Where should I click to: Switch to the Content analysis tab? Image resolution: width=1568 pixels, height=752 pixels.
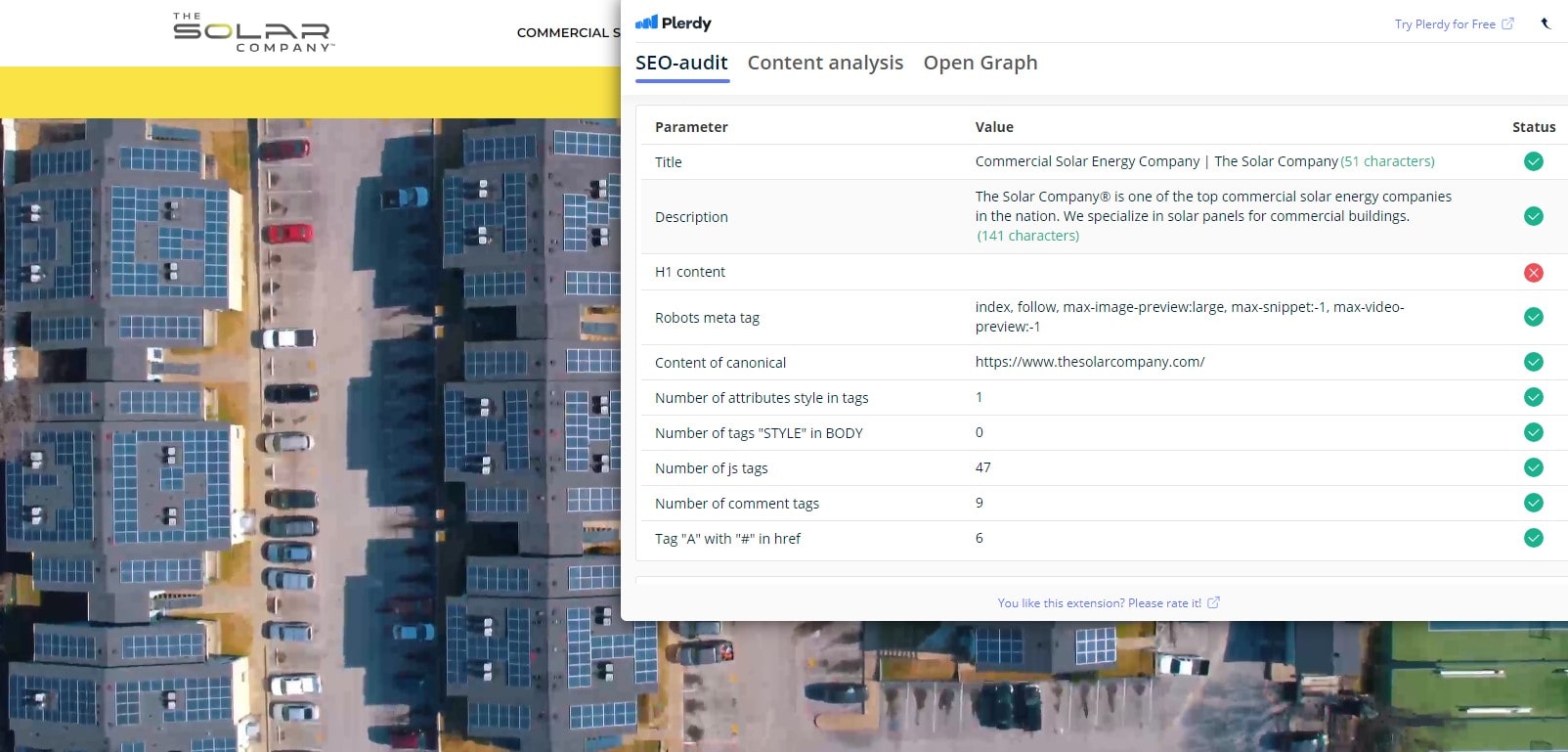coord(825,63)
